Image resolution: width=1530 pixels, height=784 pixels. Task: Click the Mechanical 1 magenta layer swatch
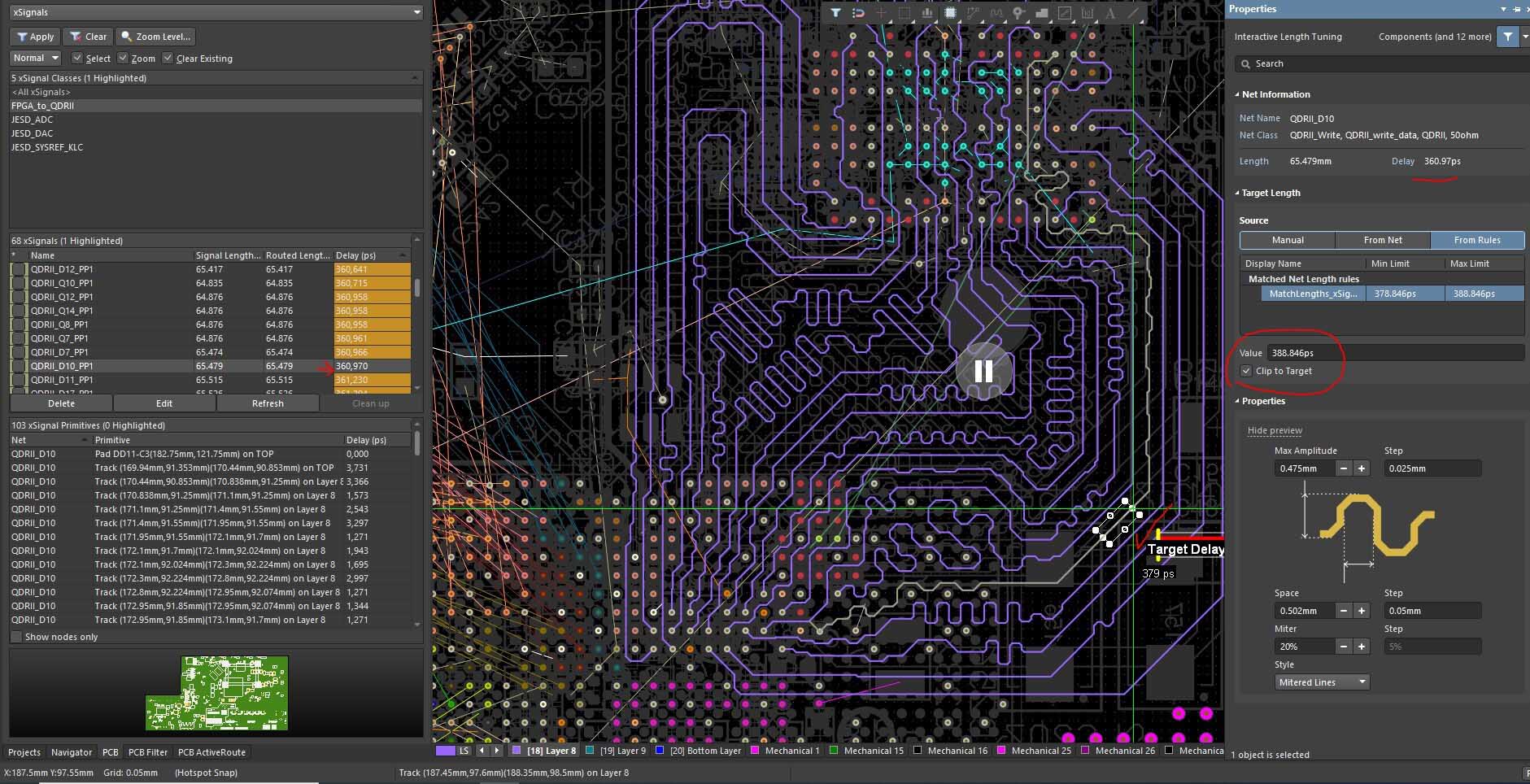pyautogui.click(x=756, y=751)
